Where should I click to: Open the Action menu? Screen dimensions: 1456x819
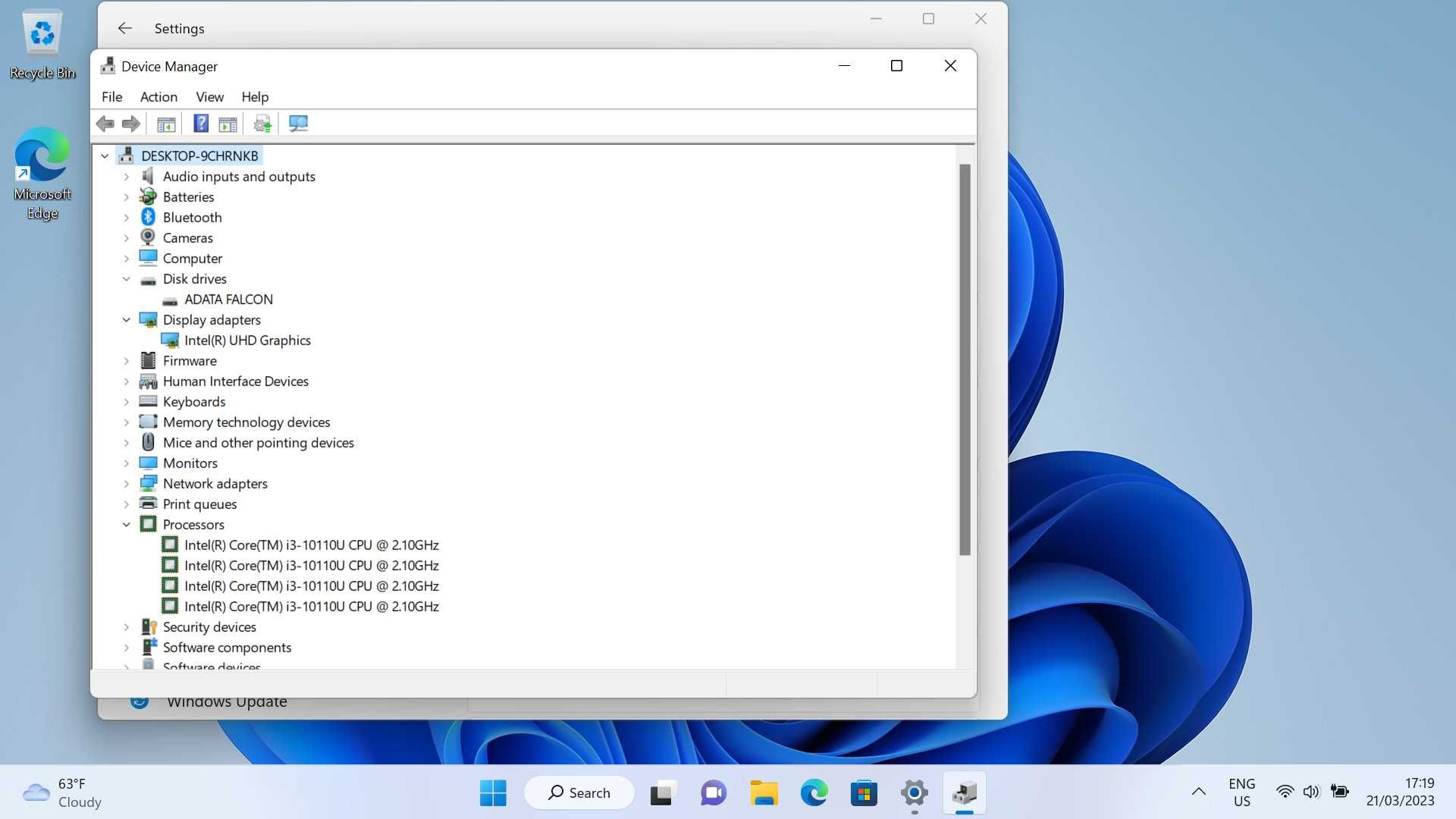click(x=158, y=96)
